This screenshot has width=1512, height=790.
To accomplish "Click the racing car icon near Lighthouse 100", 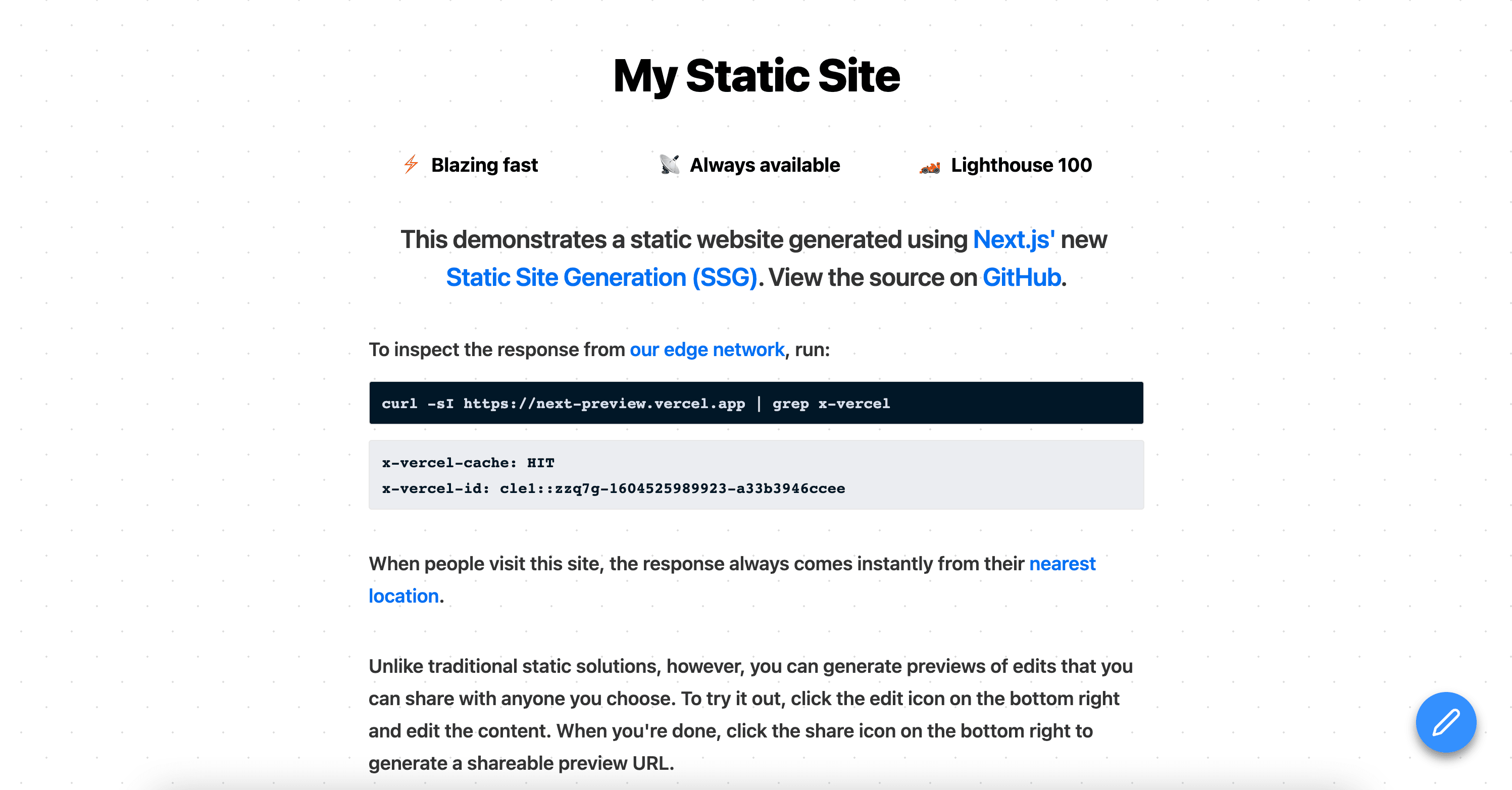I will click(930, 166).
